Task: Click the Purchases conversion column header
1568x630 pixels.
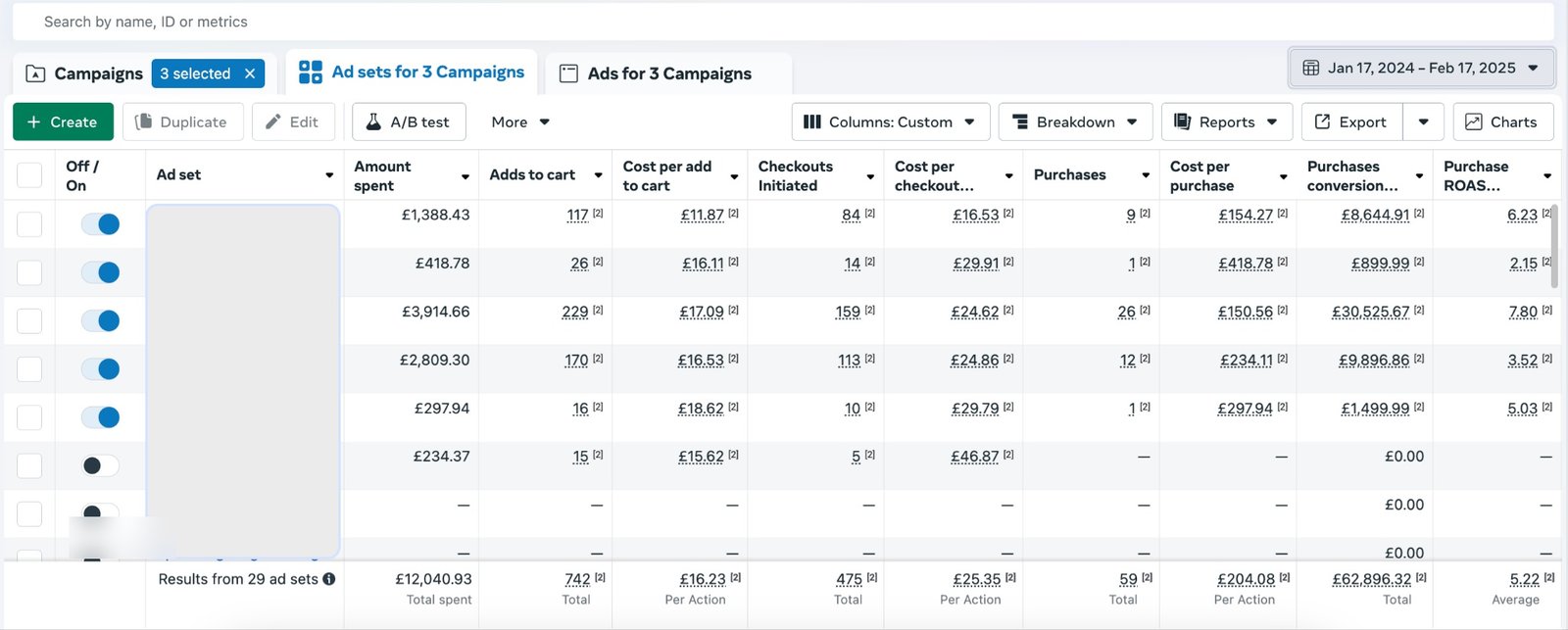Action: [x=1352, y=175]
